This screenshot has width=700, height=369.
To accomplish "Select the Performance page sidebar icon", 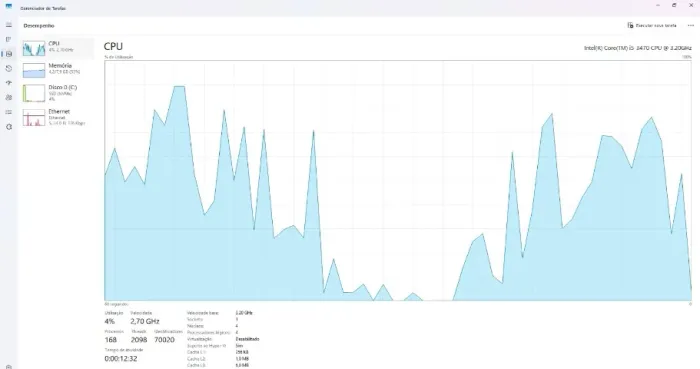I will [x=8, y=54].
